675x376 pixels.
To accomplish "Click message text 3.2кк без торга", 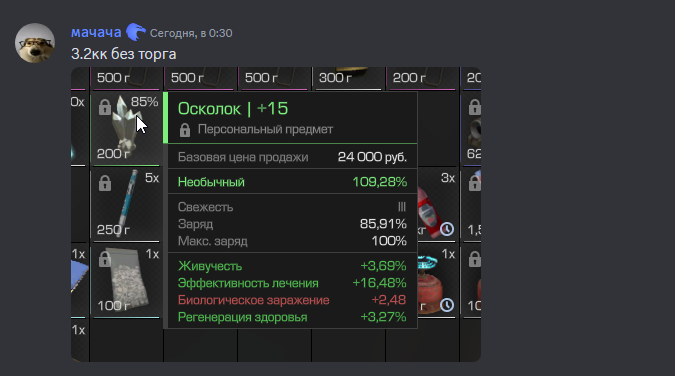I will (x=124, y=54).
